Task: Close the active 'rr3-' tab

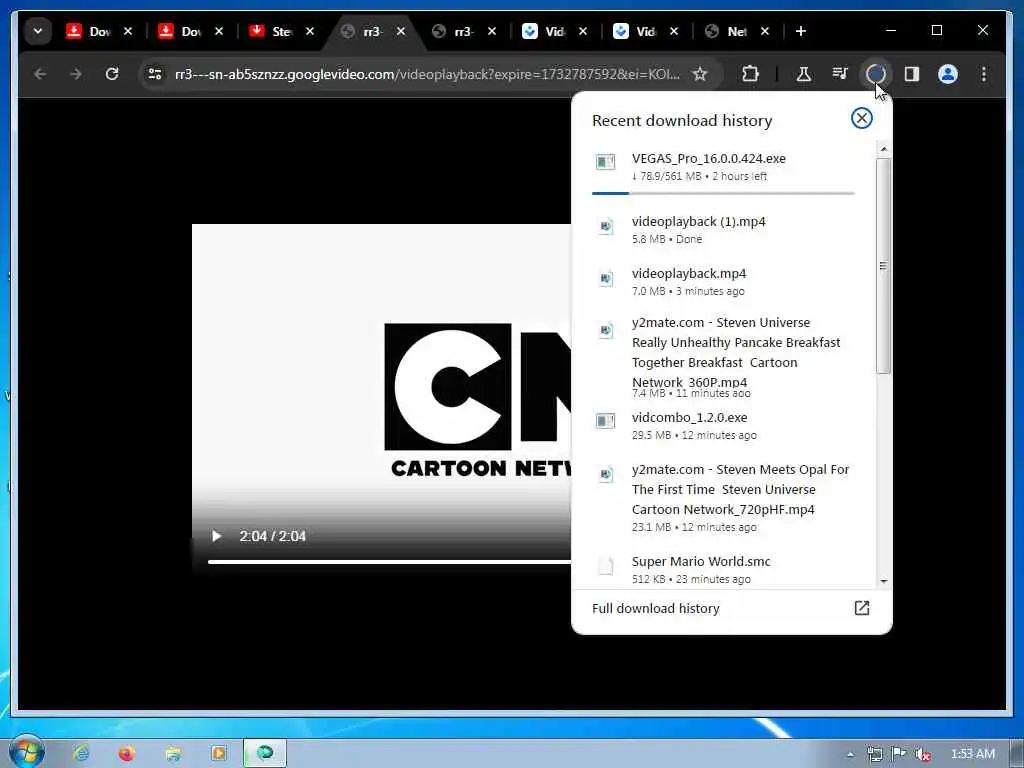Action: point(401,31)
